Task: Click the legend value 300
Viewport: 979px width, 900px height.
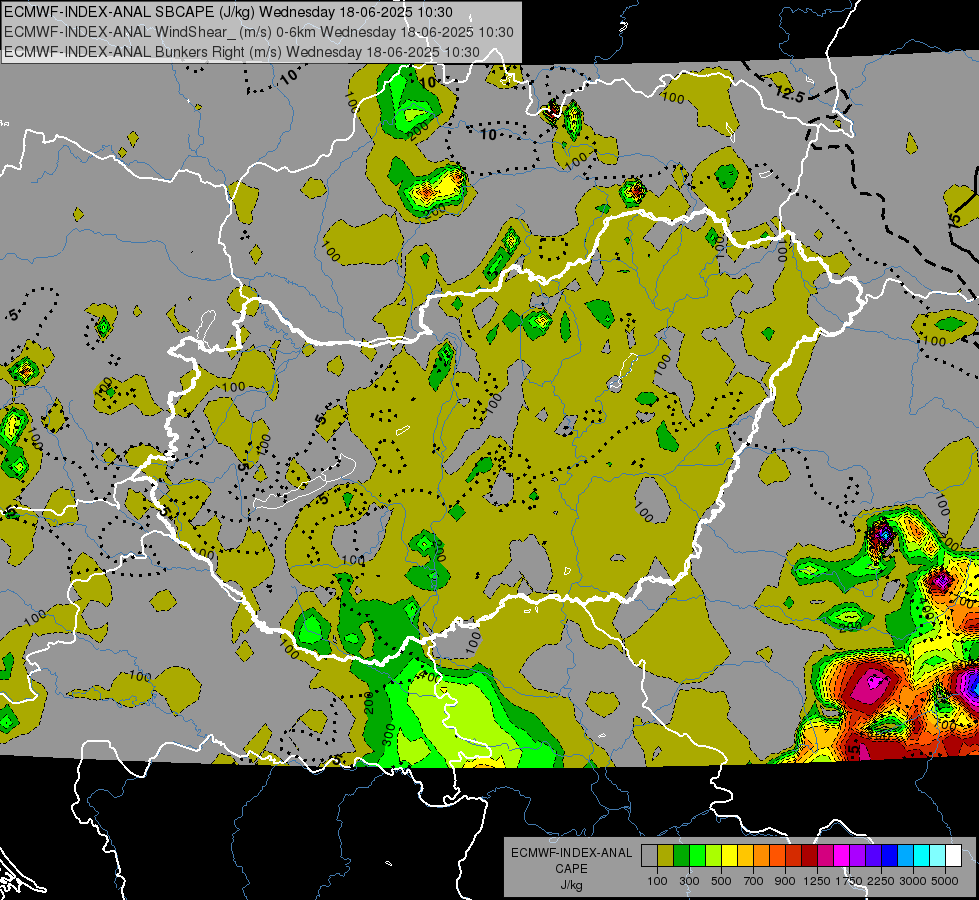Action: coord(689,881)
